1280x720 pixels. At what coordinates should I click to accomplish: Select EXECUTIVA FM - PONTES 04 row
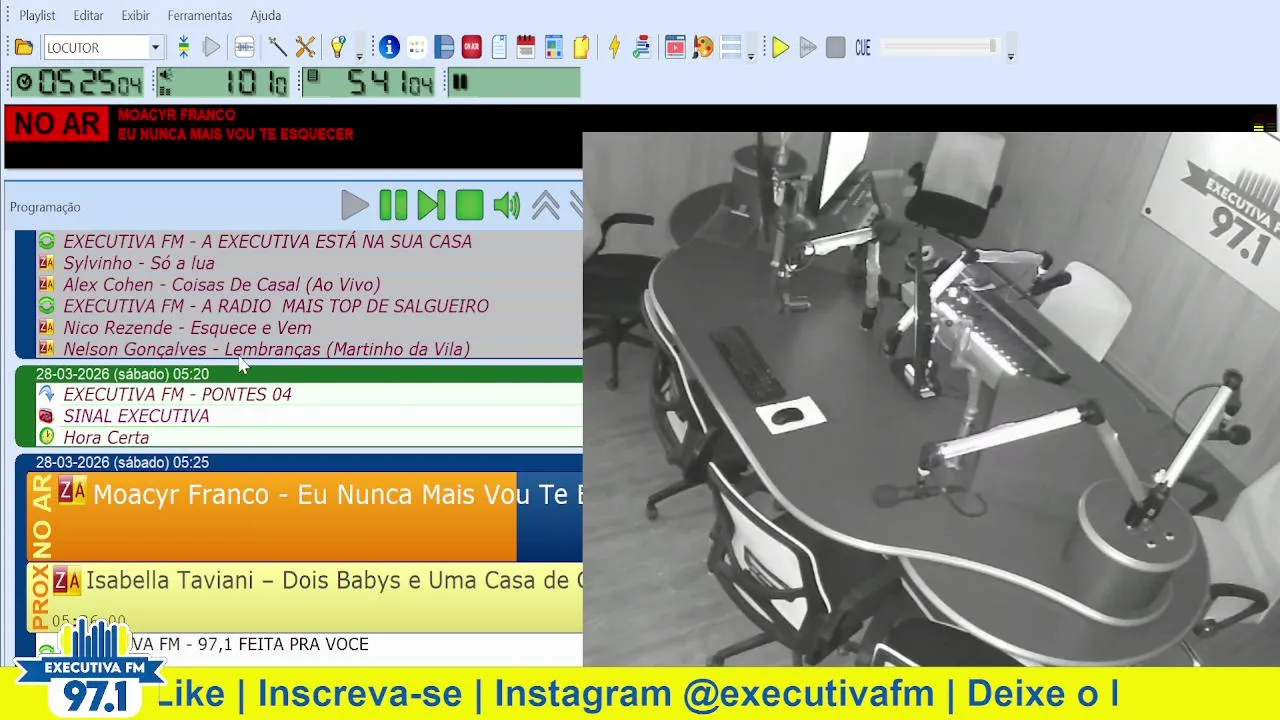pos(308,394)
